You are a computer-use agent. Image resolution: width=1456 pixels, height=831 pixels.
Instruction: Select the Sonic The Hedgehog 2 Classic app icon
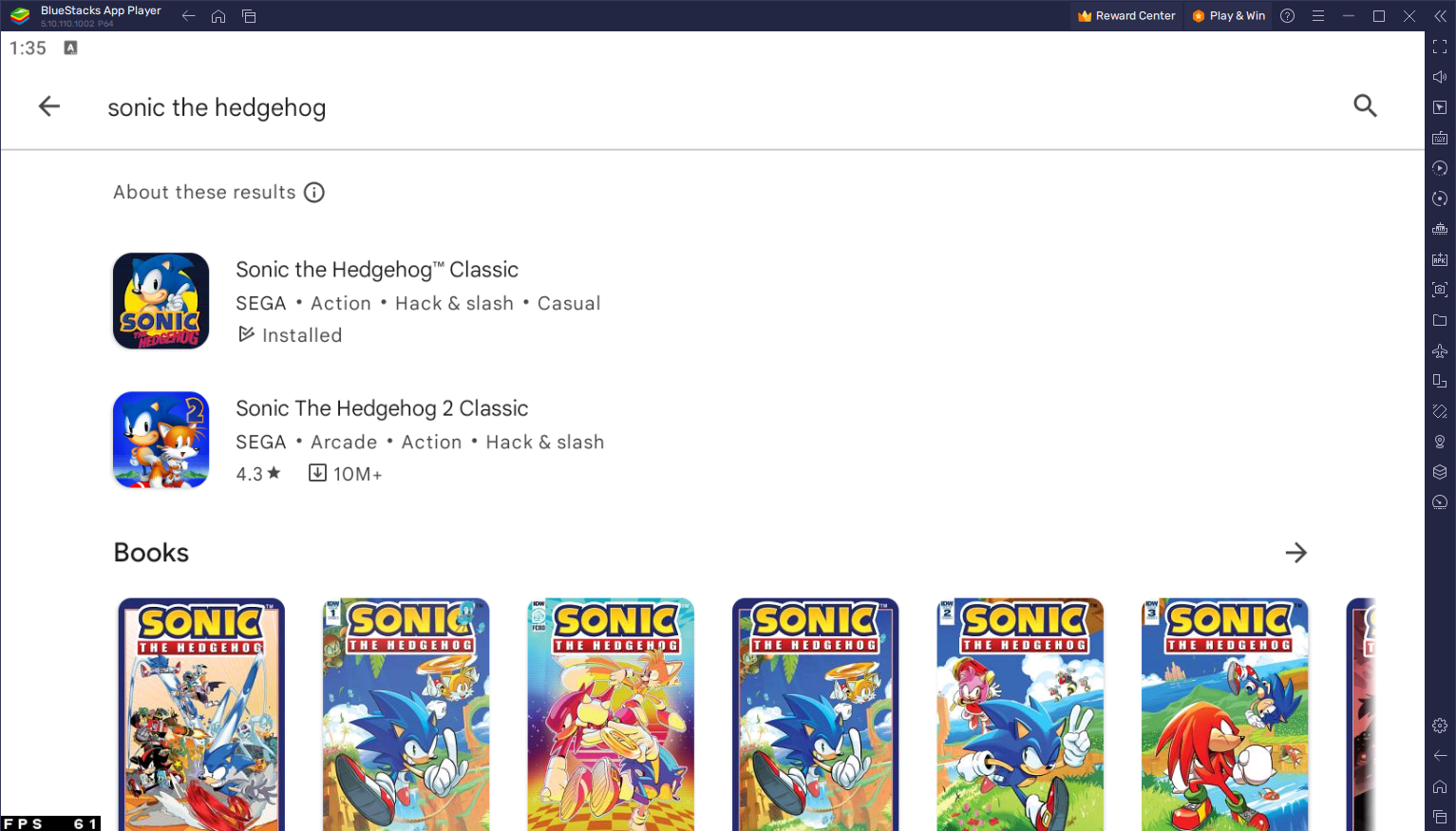point(161,440)
